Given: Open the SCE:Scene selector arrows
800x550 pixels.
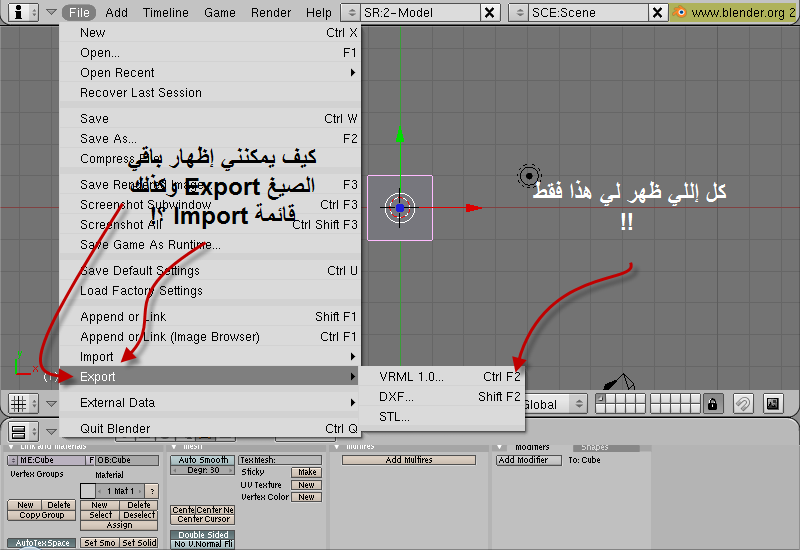Looking at the screenshot, I should [x=519, y=12].
